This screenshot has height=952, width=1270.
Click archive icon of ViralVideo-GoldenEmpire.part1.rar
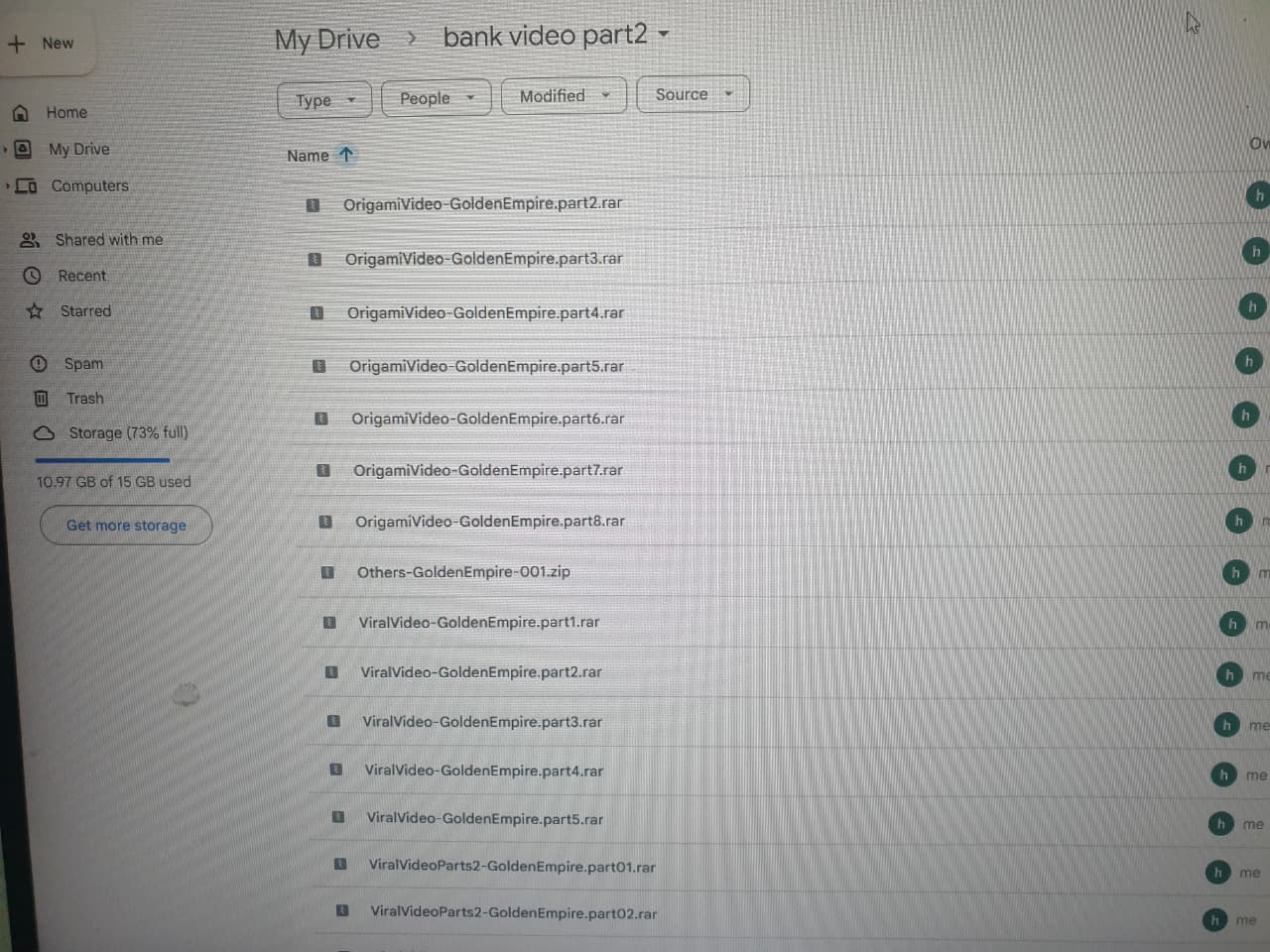[x=329, y=623]
